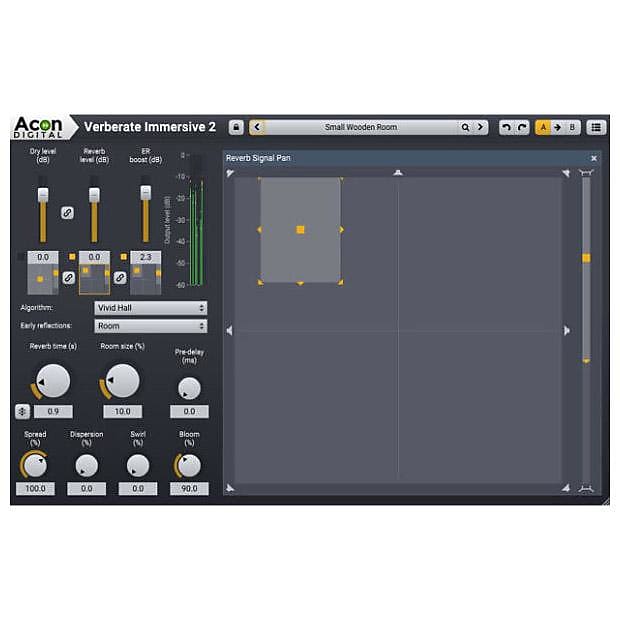620x620 pixels.
Task: Click the Dispersion knob
Action: (87, 465)
